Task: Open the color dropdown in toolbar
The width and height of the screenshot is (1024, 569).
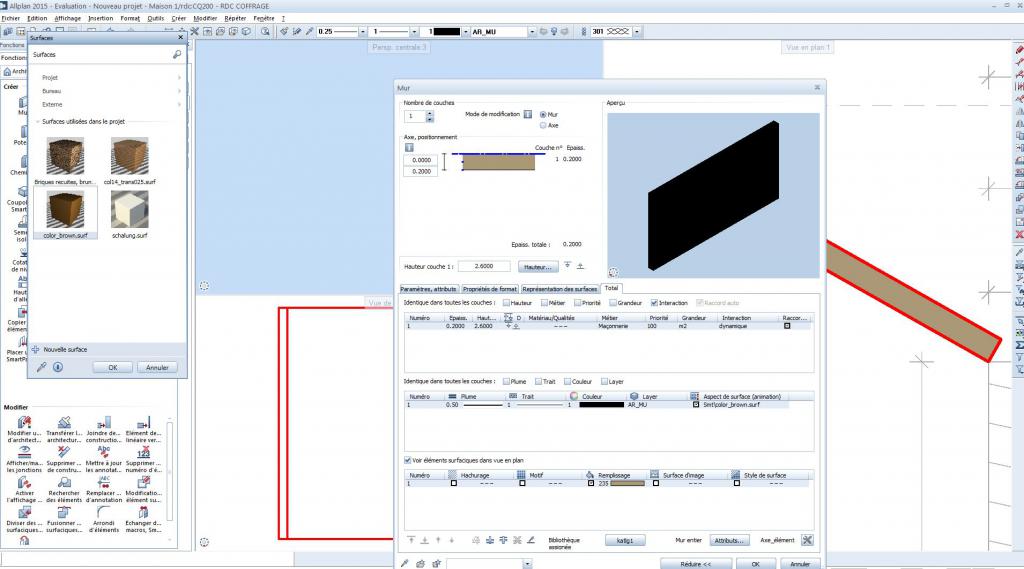Action: coord(465,31)
